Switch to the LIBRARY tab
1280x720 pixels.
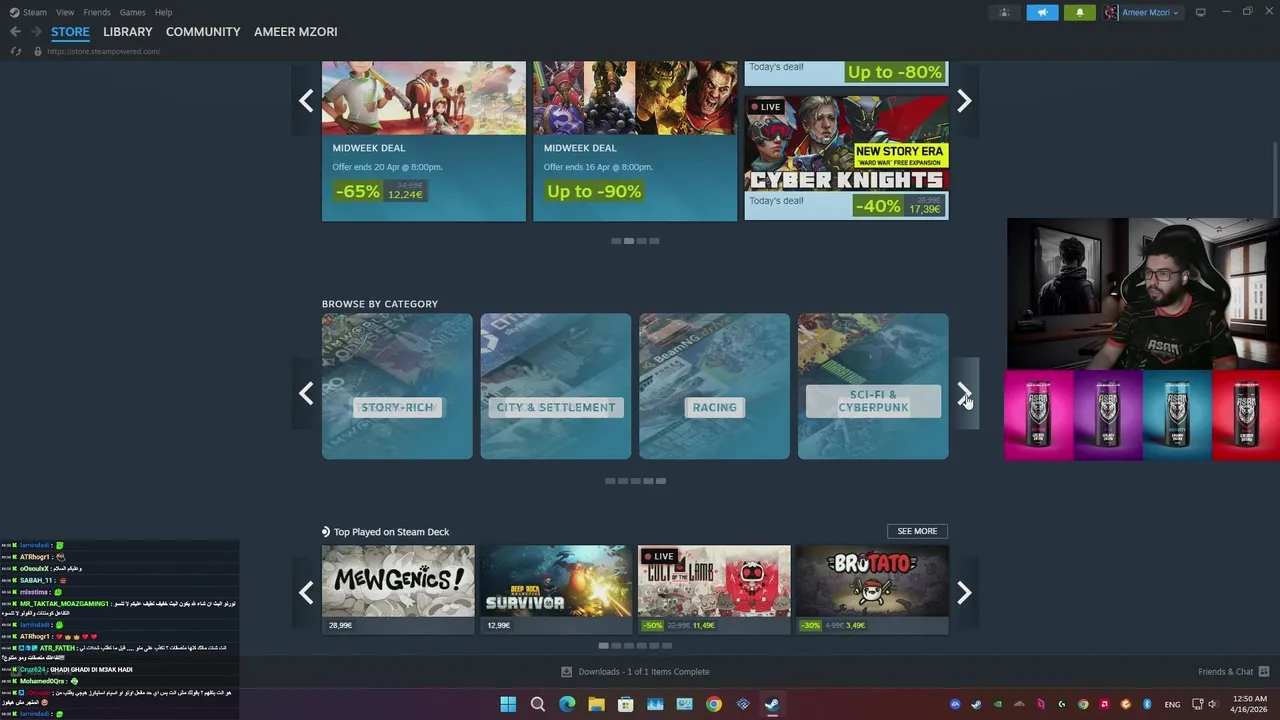coord(128,32)
